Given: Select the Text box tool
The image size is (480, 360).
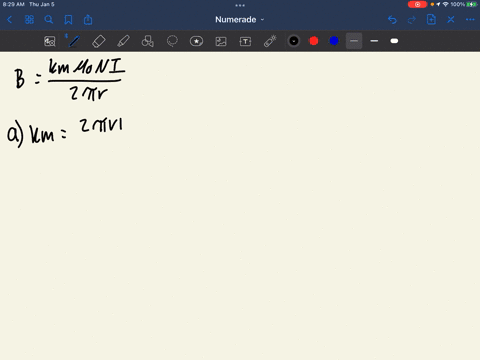Looking at the screenshot, I should [245, 41].
